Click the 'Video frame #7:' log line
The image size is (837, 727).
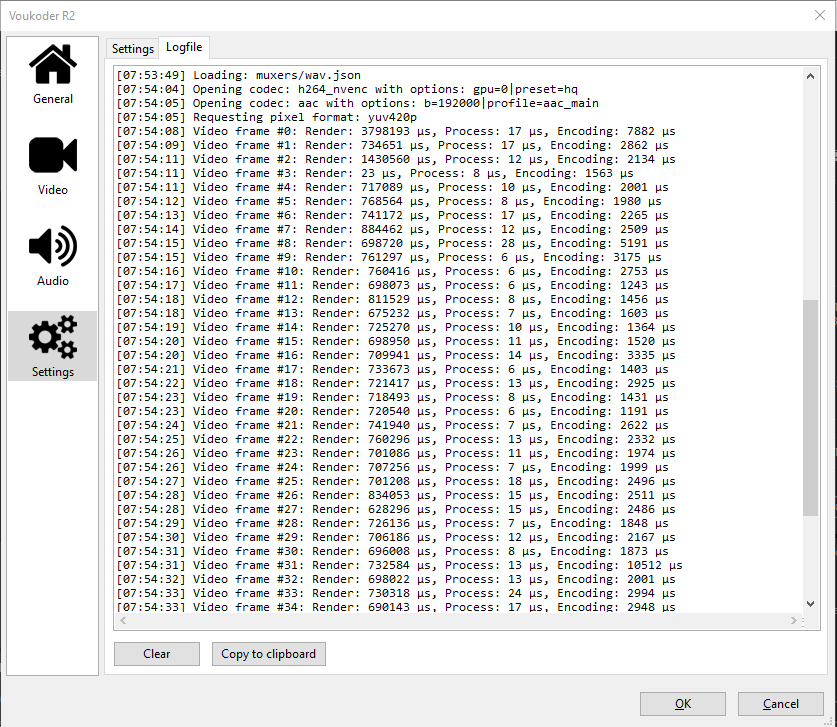tap(392, 229)
